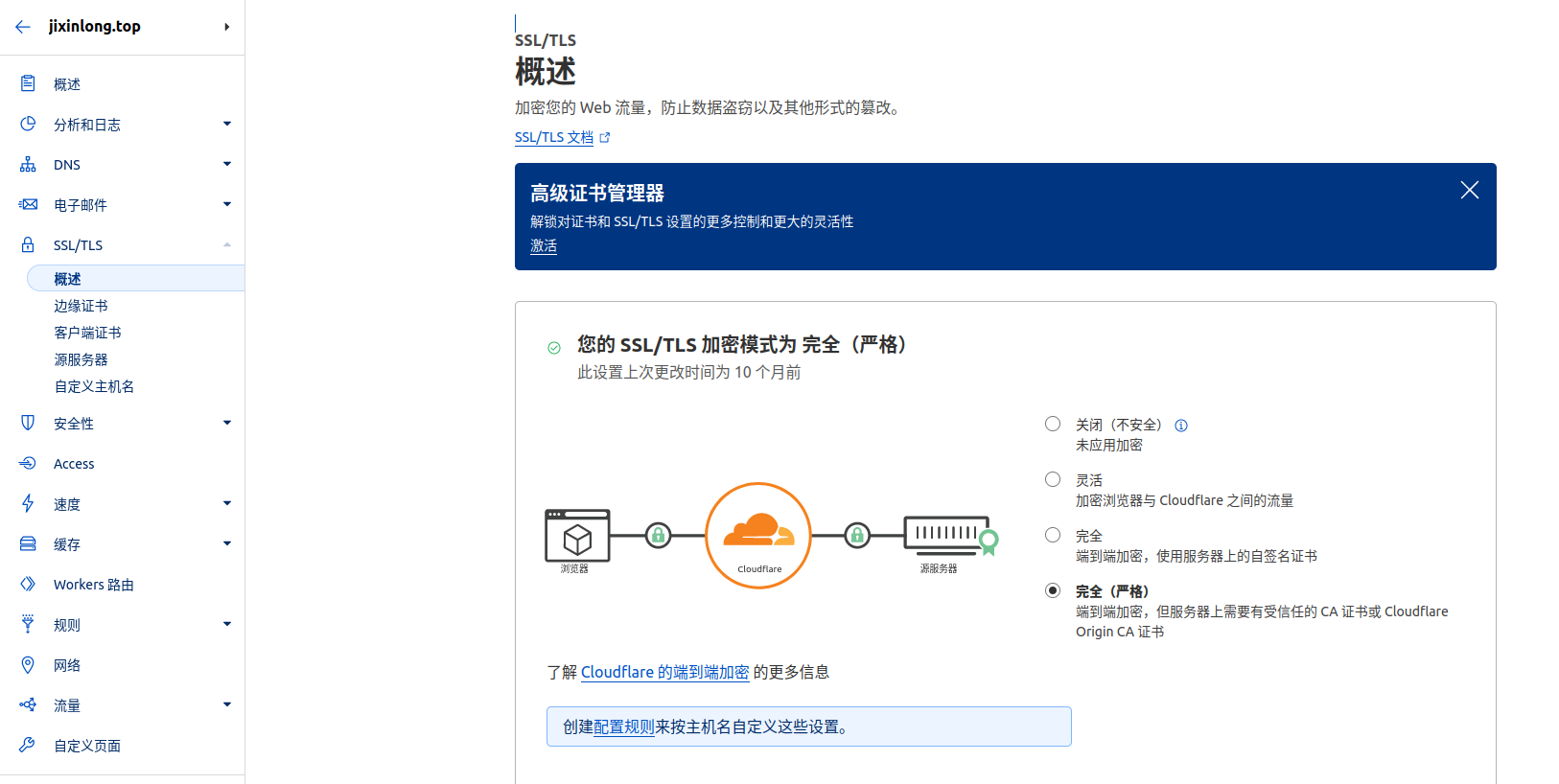The height and width of the screenshot is (784, 1559).
Task: Click the DNS network icon
Action: [28, 164]
